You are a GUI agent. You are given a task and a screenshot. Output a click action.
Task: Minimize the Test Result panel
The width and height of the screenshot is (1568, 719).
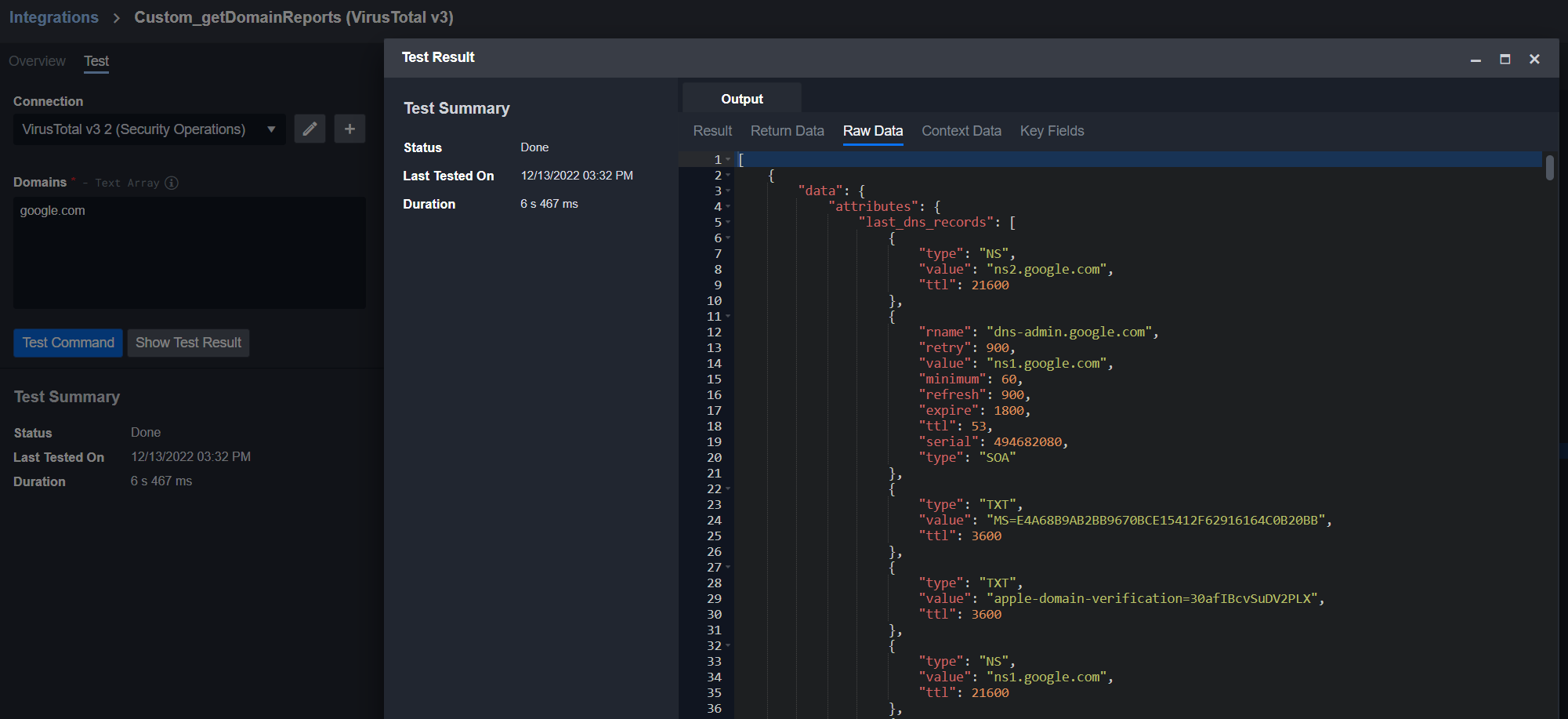[1476, 60]
